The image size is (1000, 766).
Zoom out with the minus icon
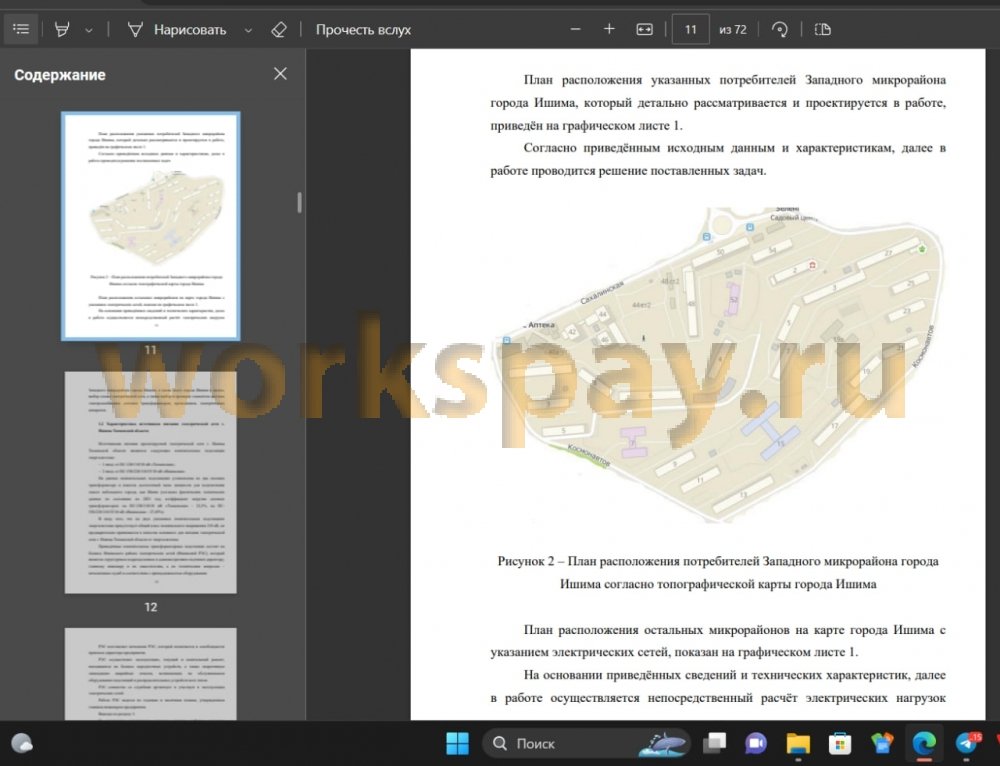click(x=575, y=29)
